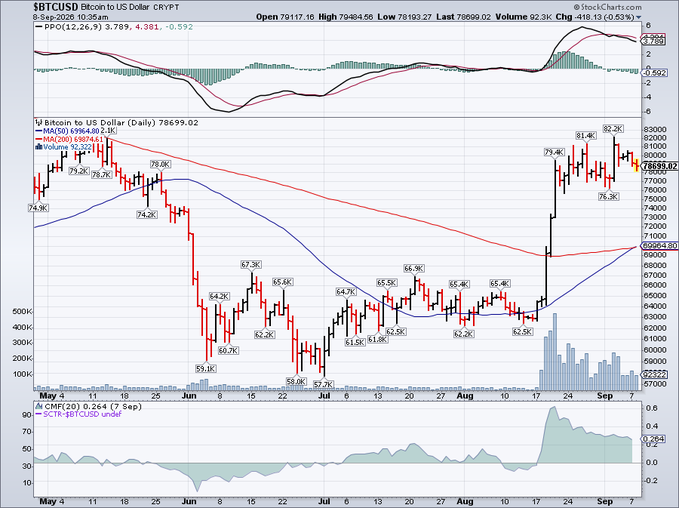Click the red MA(200) line swatch in legend
The height and width of the screenshot is (508, 679).
point(39,139)
